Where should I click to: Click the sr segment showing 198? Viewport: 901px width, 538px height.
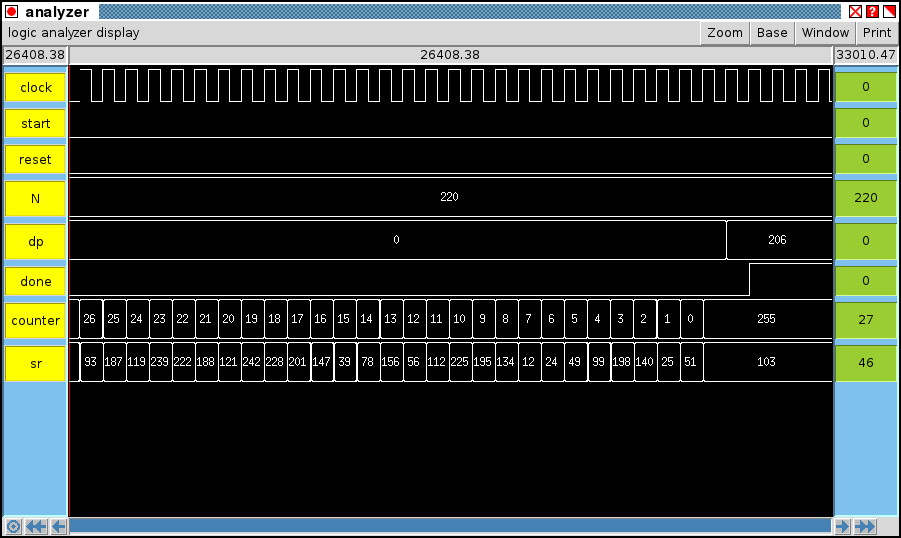621,362
